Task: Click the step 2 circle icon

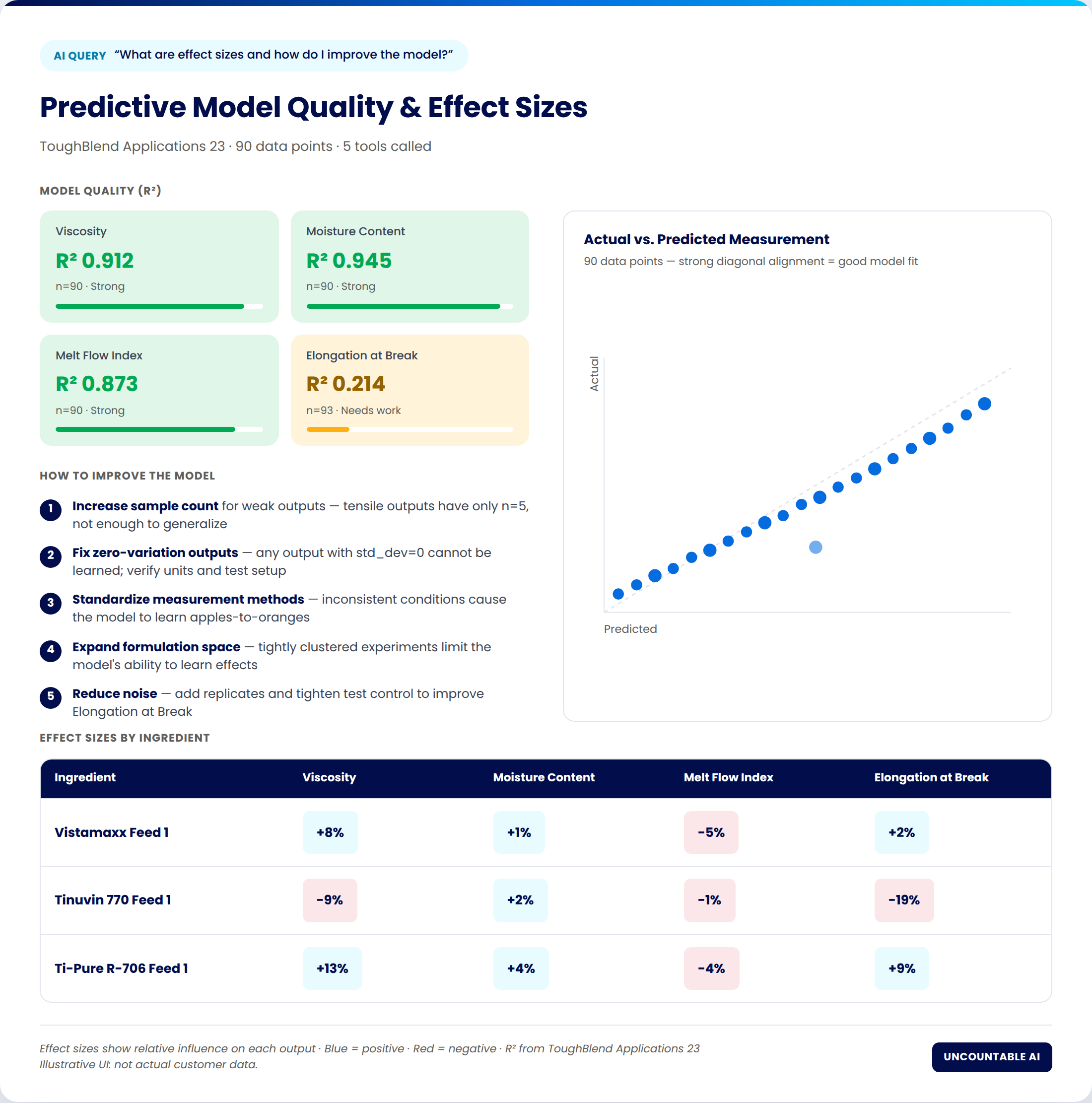Action: click(51, 556)
